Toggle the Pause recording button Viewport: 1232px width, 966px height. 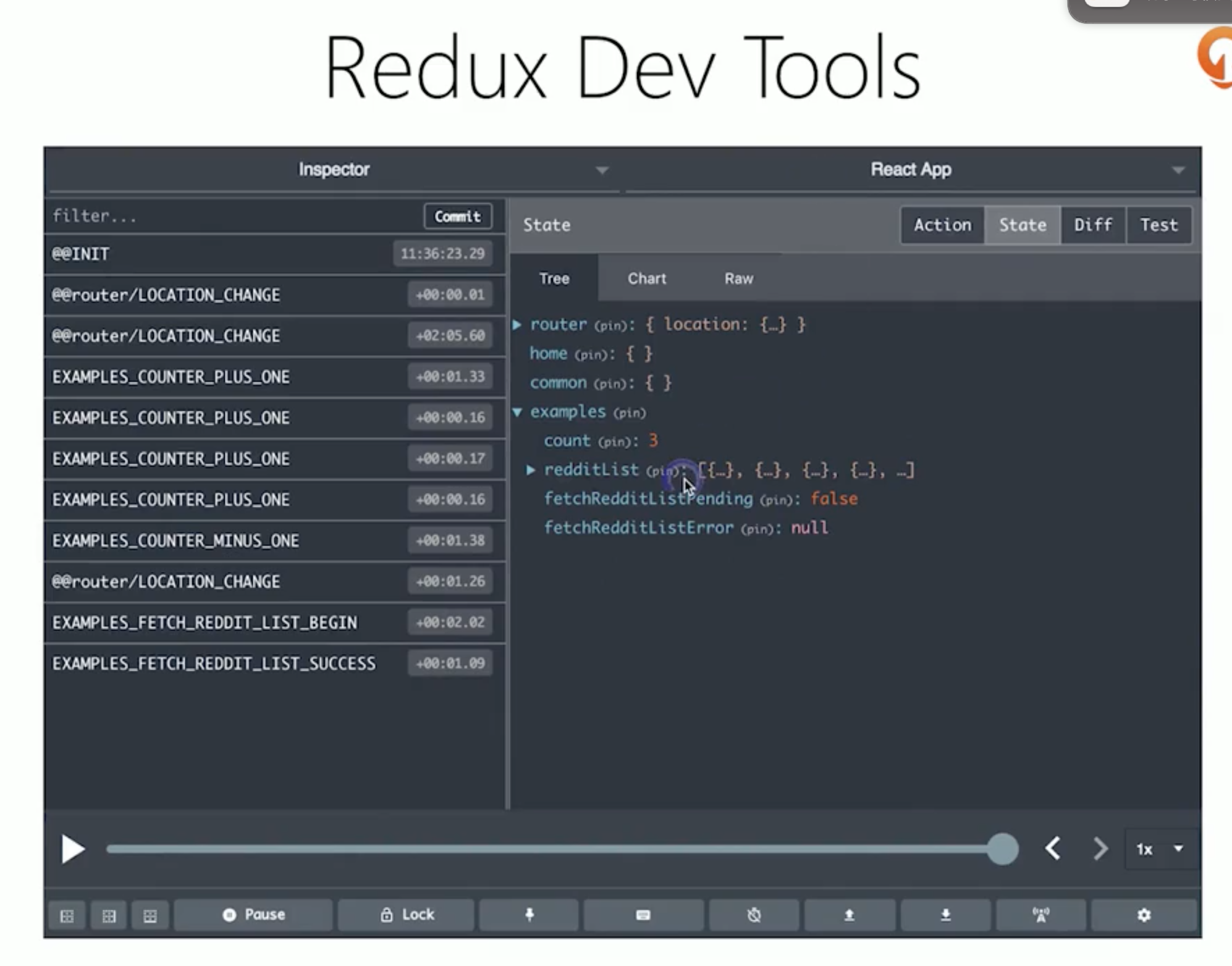coord(253,915)
